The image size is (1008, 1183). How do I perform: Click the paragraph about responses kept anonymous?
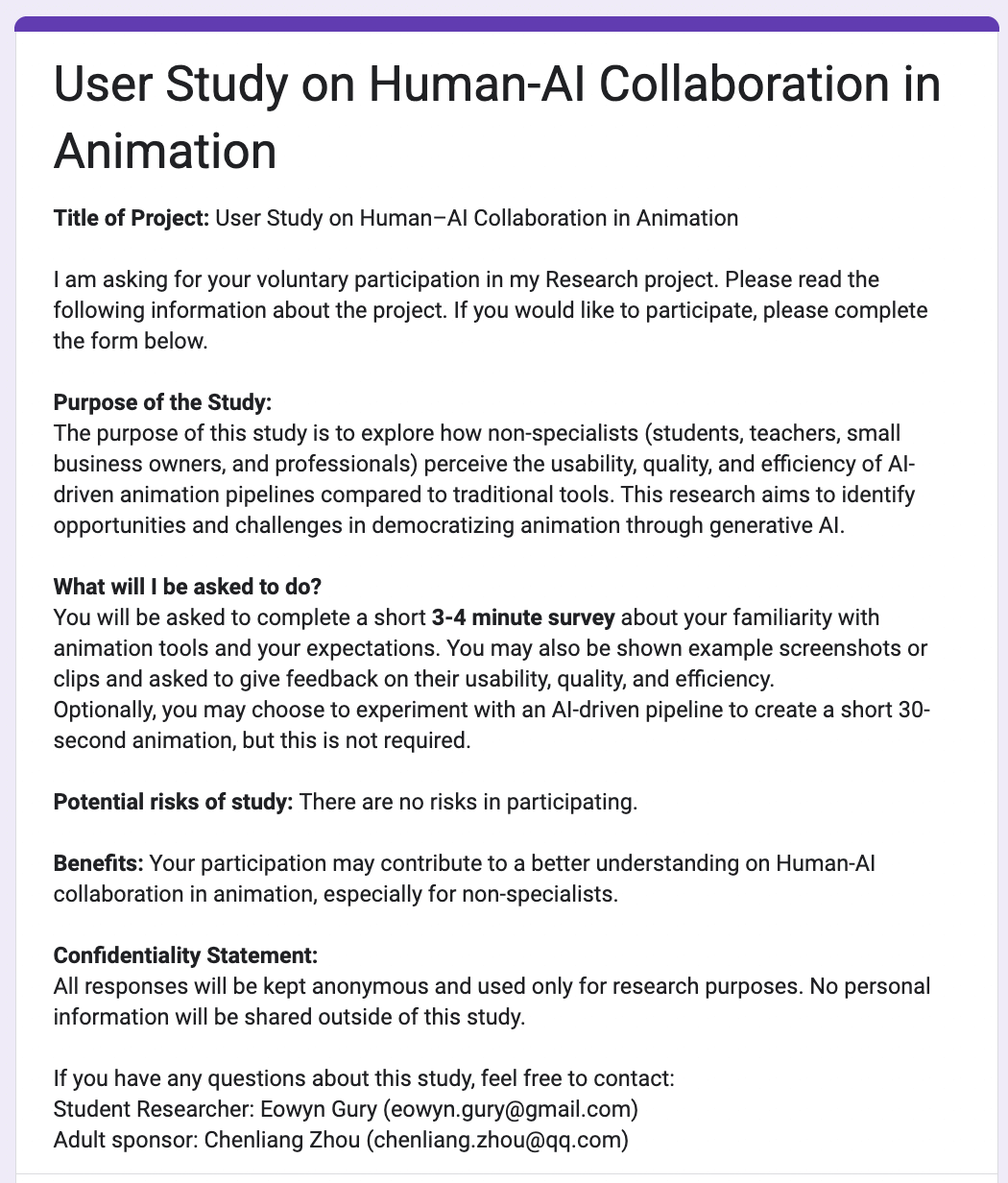492,1002
